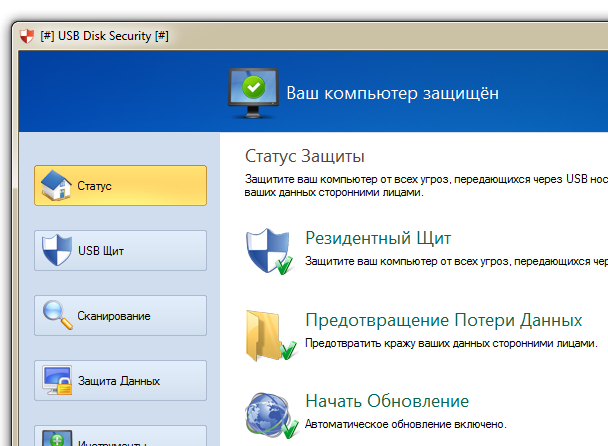This screenshot has width=608, height=446.
Task: Click the locked monitor icon beside Защита Данных
Action: [x=56, y=380]
